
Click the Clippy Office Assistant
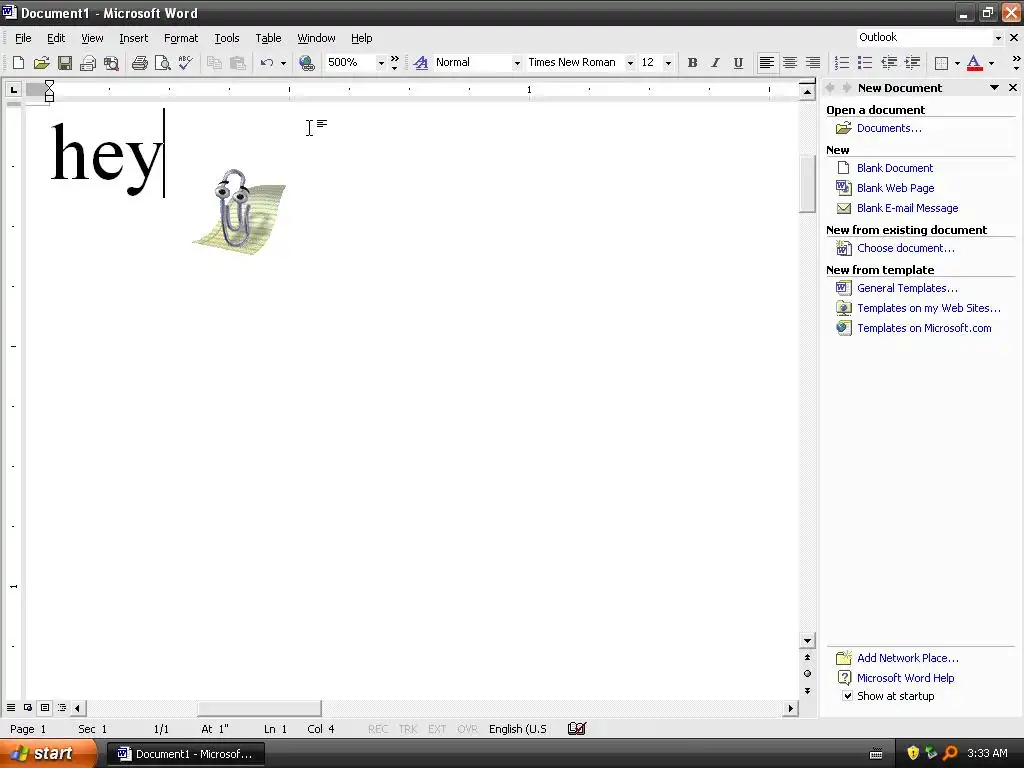238,210
